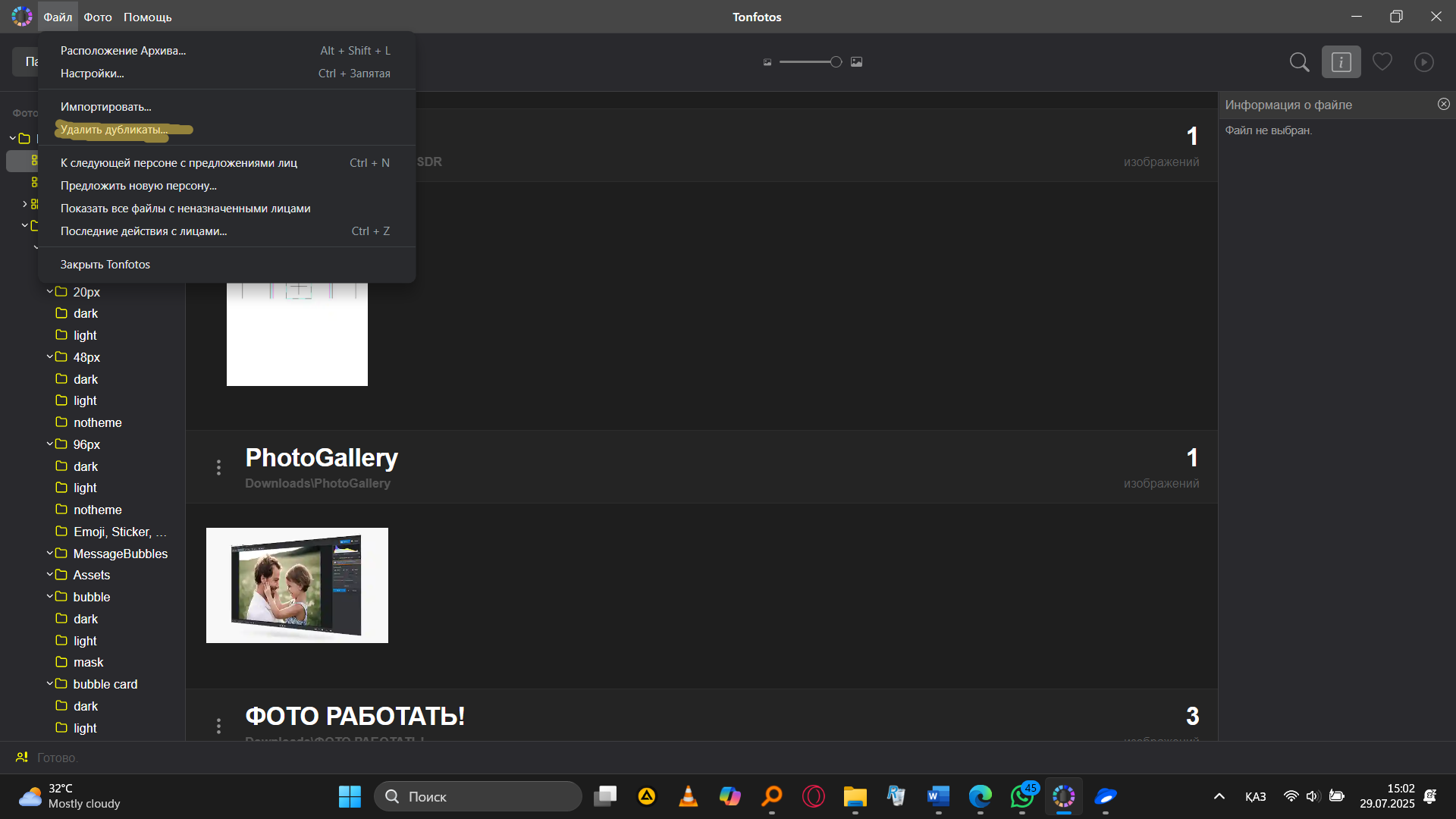Choose Расположение Архива… menu entry

tap(226, 51)
